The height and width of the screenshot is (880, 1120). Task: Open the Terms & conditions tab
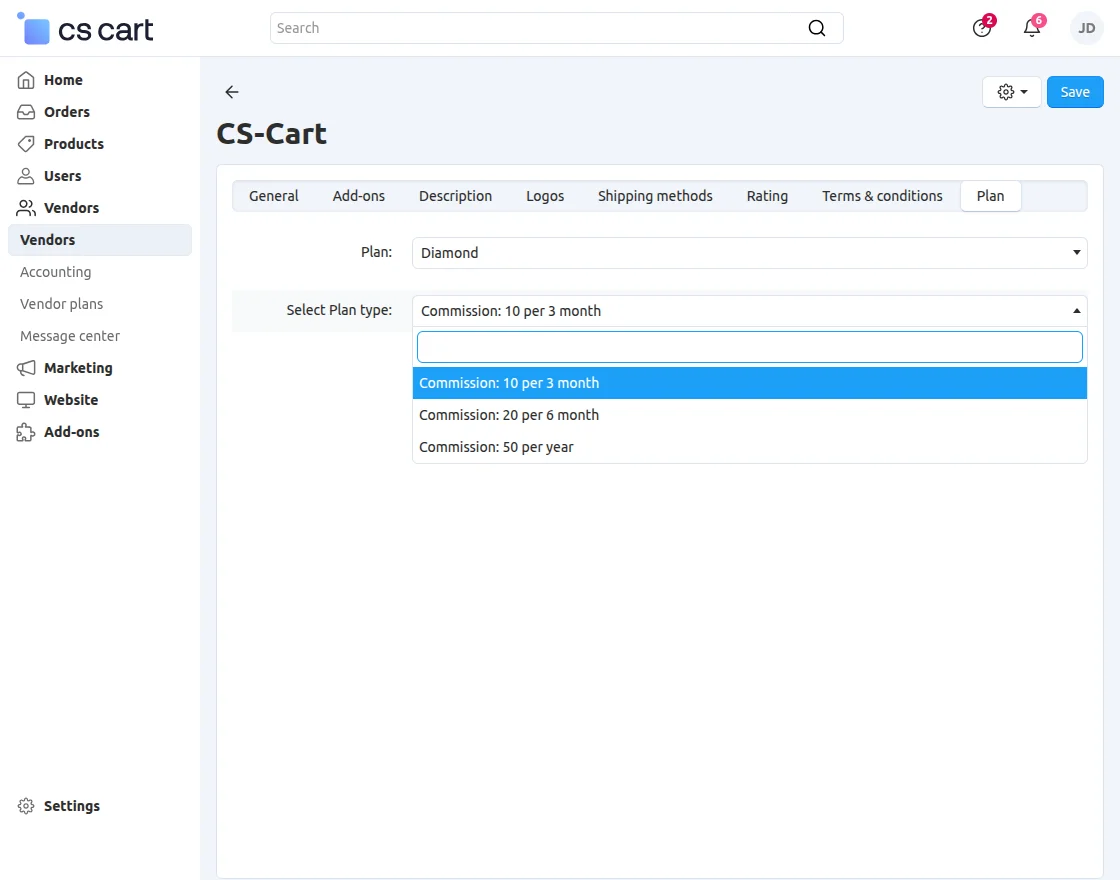click(882, 196)
